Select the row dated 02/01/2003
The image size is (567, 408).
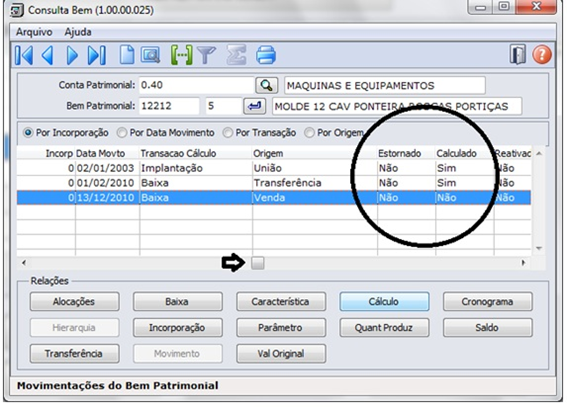(274, 168)
